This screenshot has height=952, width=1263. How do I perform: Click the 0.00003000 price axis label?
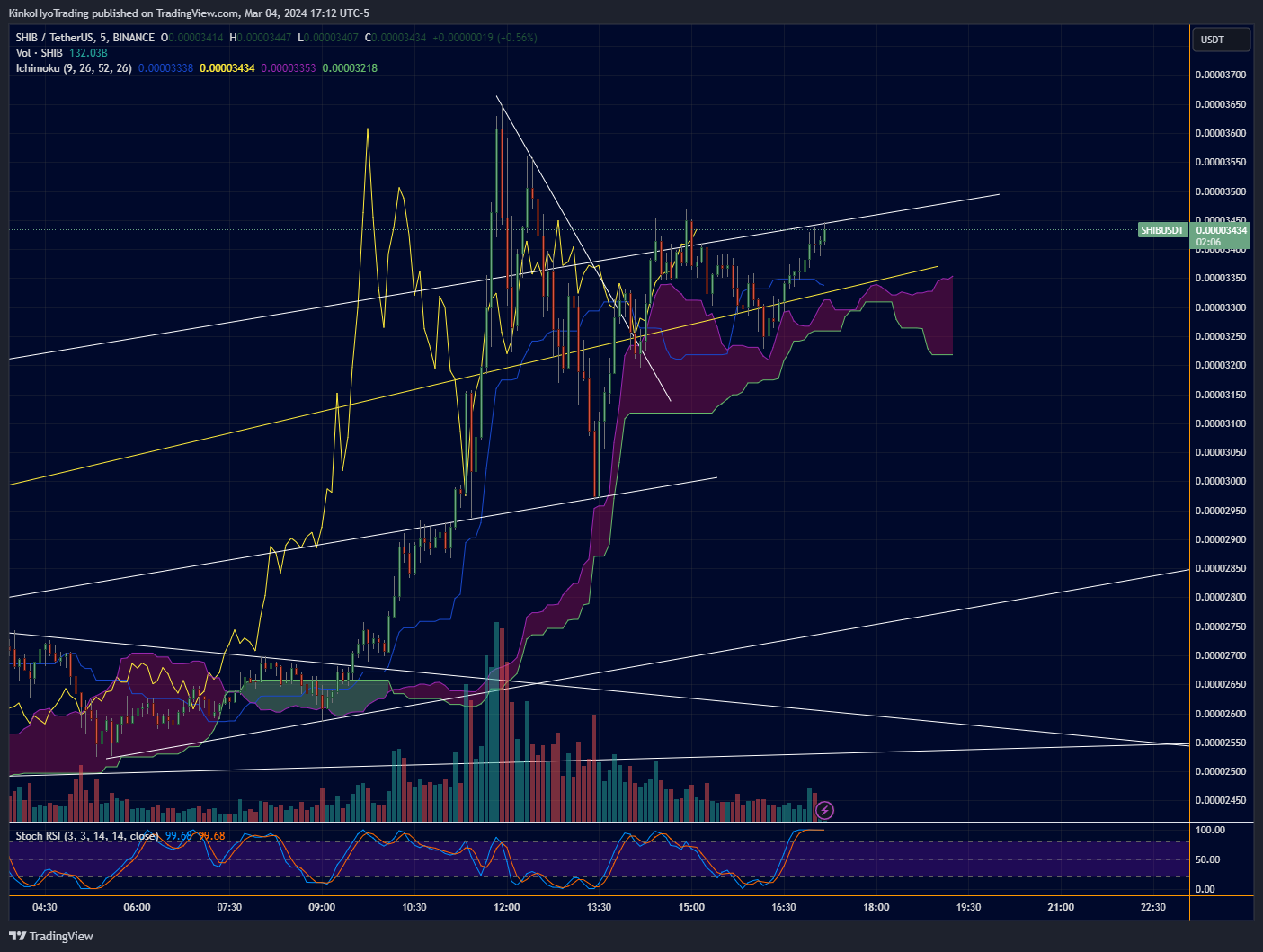click(1221, 482)
